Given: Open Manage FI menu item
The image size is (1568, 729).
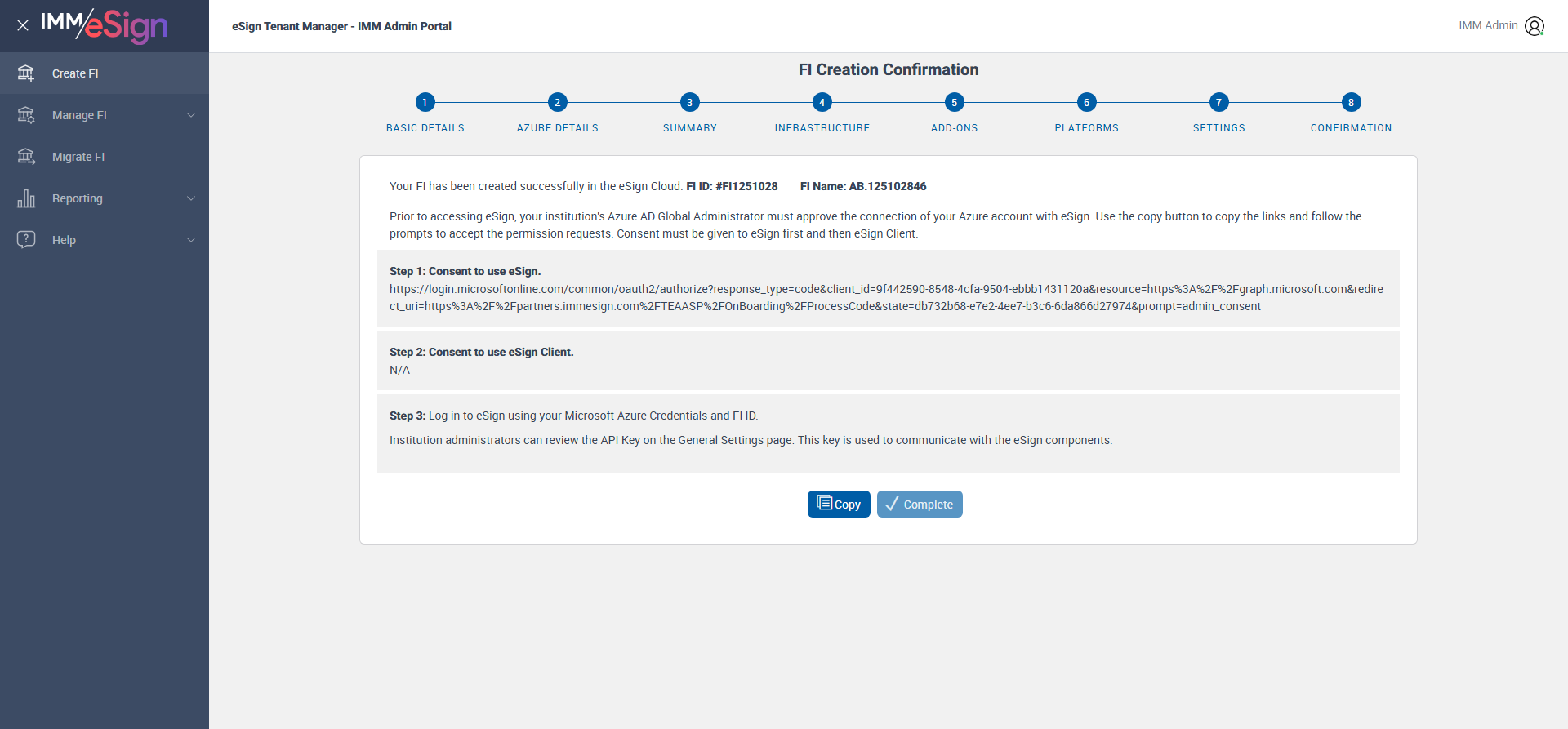Looking at the screenshot, I should [105, 115].
